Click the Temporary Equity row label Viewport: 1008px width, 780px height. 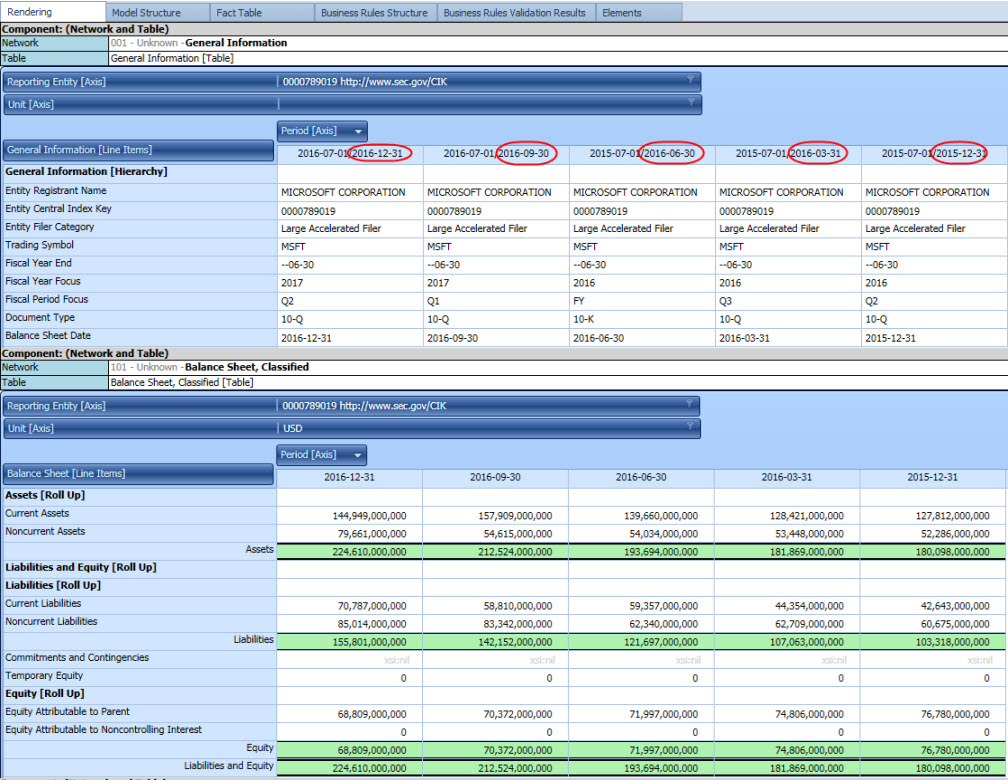pyautogui.click(x=44, y=676)
